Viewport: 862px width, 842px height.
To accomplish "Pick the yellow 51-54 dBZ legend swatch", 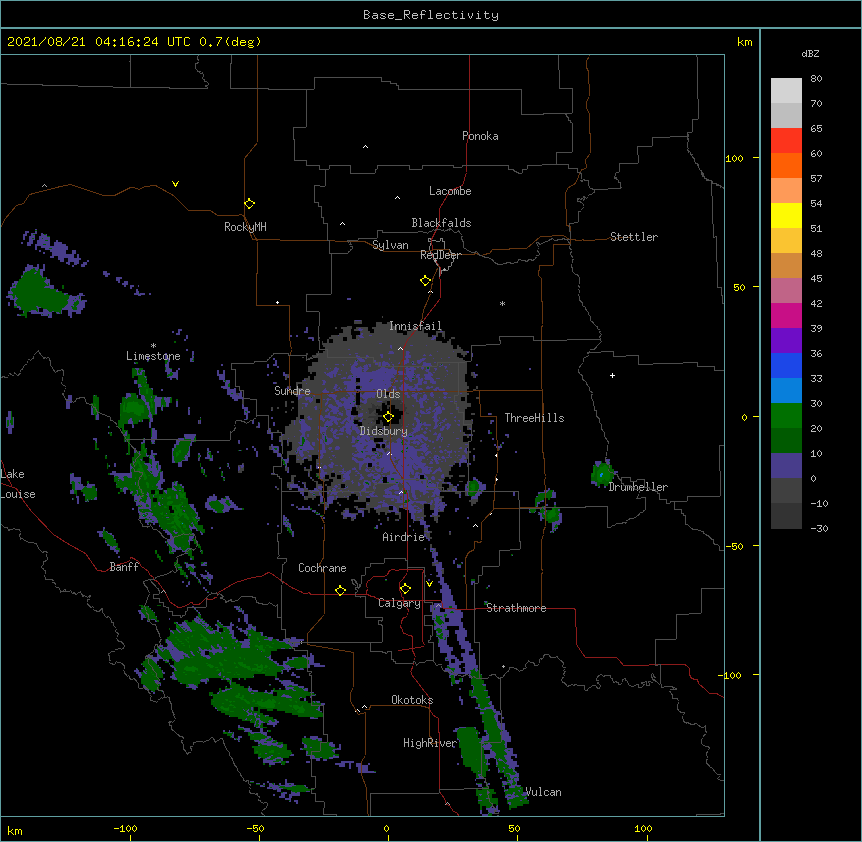I will [x=786, y=215].
